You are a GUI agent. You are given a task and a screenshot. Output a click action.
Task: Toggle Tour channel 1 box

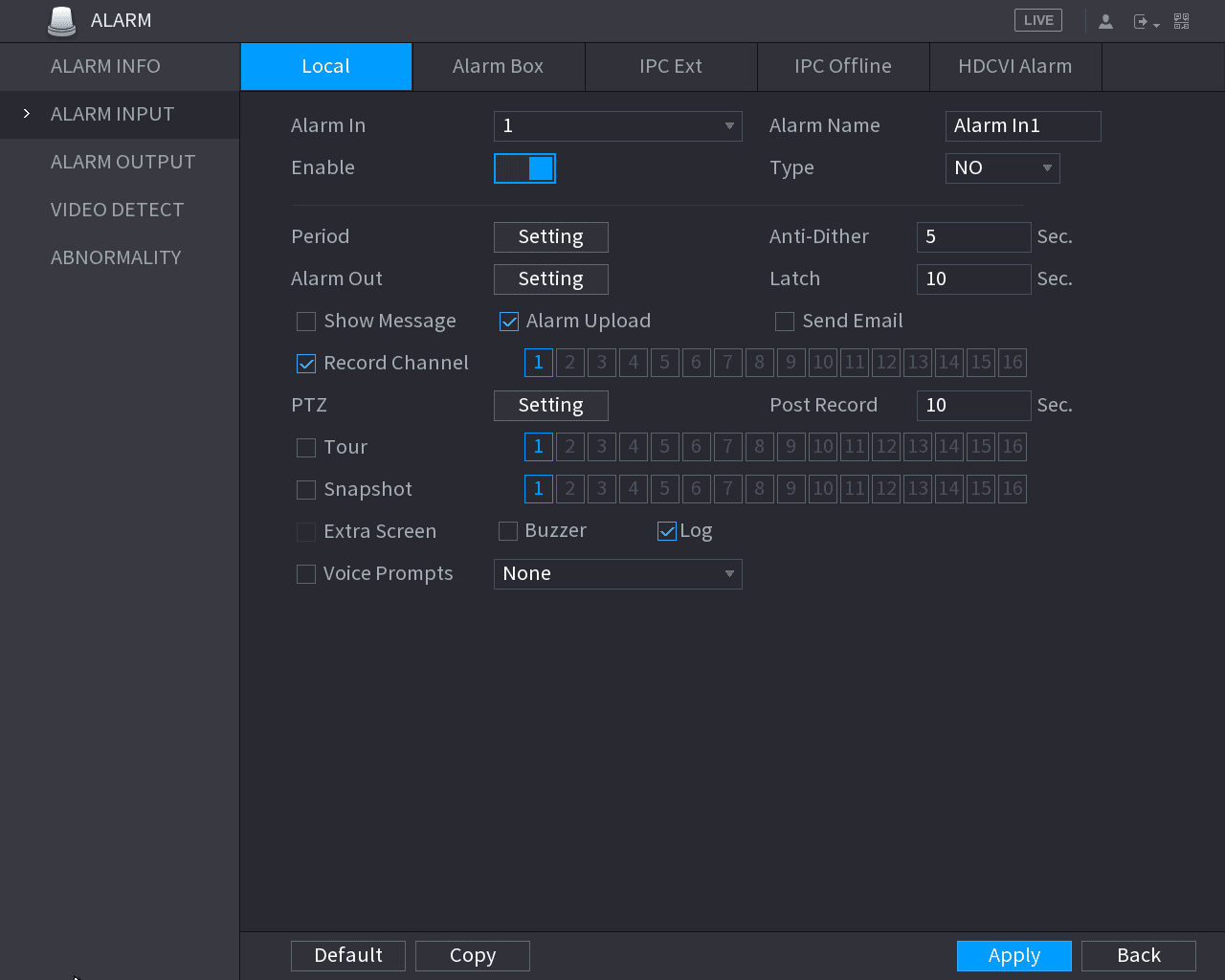[x=539, y=447]
